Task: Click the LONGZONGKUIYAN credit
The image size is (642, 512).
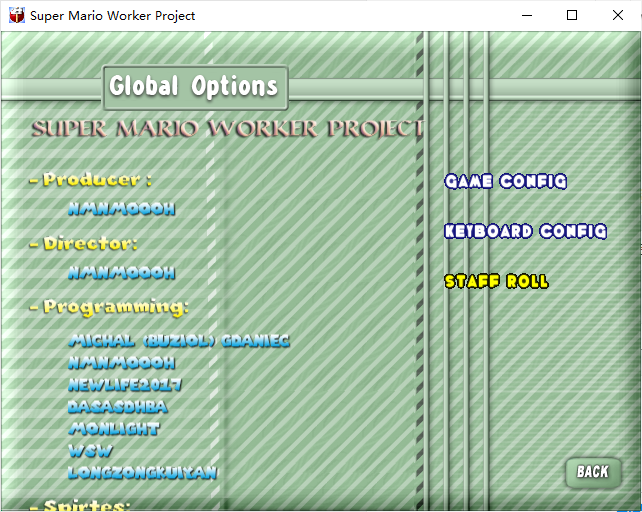Action: tap(142, 473)
